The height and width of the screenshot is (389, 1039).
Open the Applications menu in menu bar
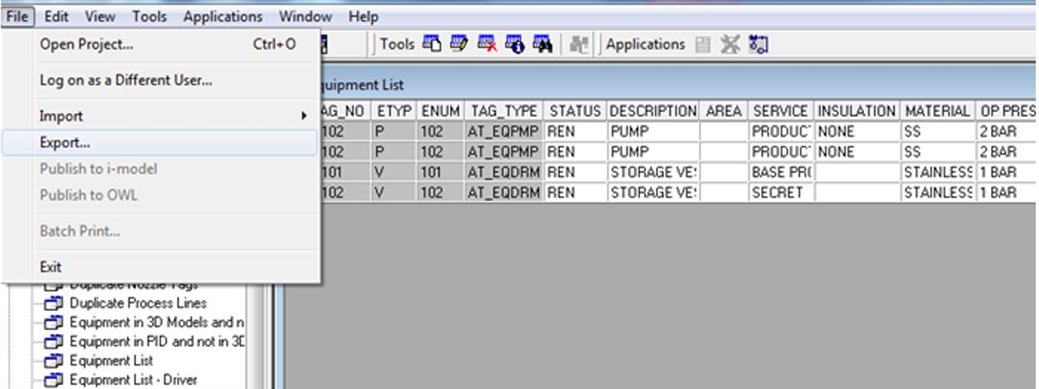pos(223,17)
